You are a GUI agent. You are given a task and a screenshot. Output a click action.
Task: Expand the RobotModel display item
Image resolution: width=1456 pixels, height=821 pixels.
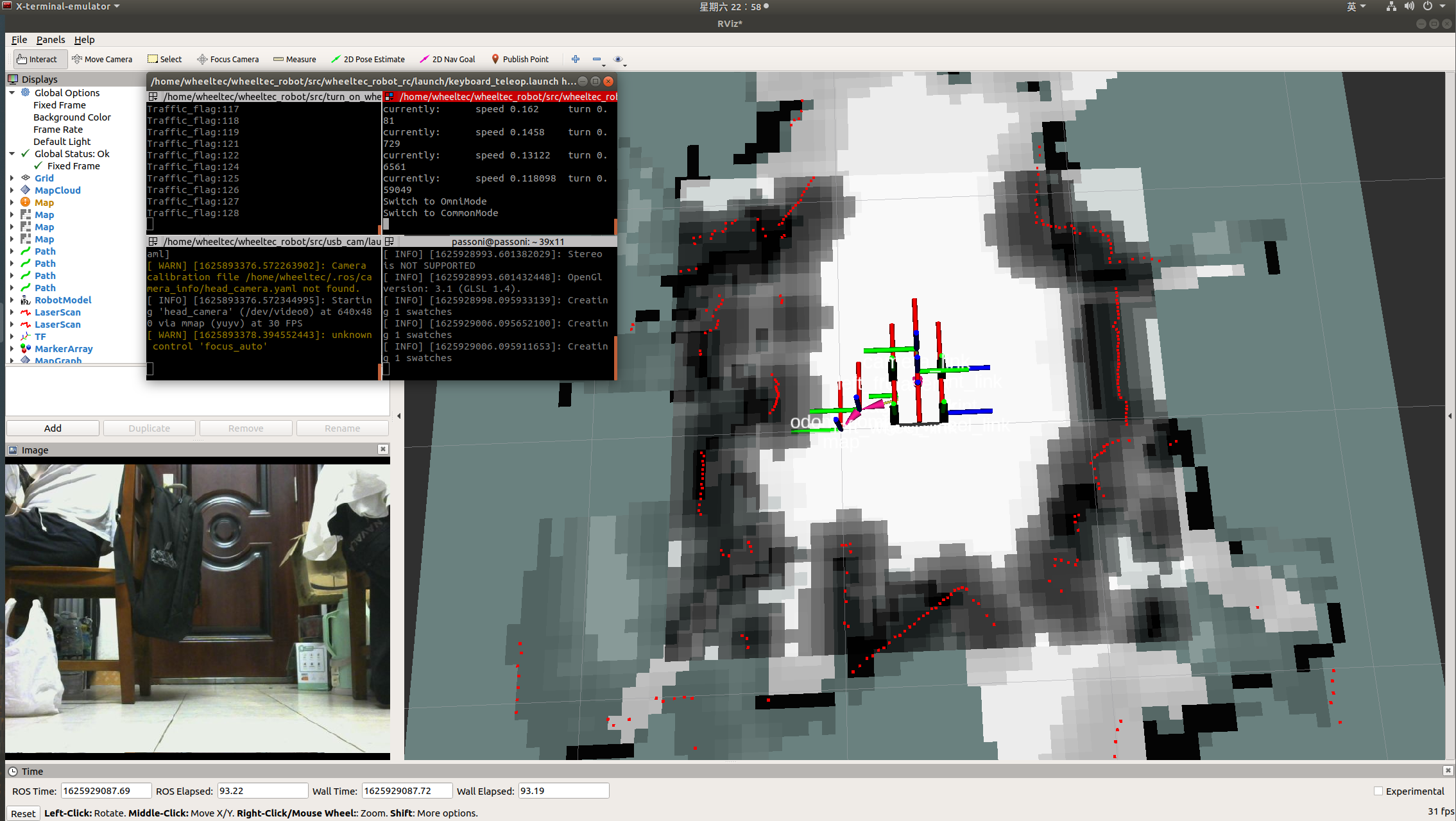click(12, 300)
